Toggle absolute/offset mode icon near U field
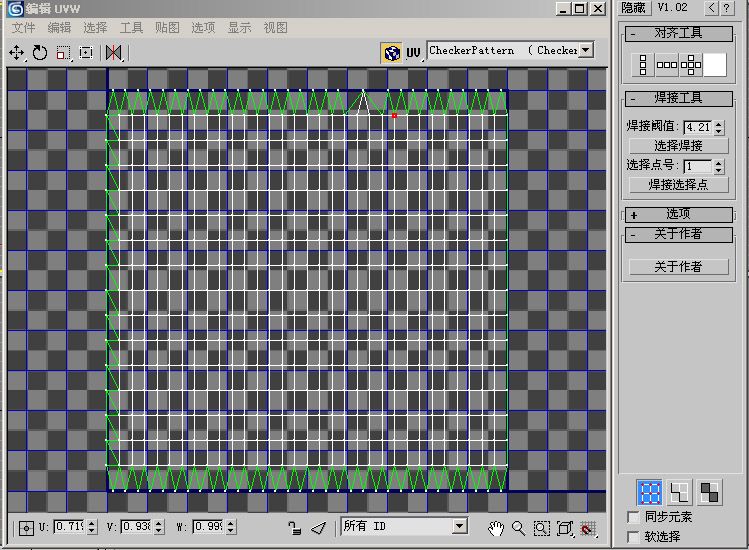The width and height of the screenshot is (749, 550). click(26, 528)
